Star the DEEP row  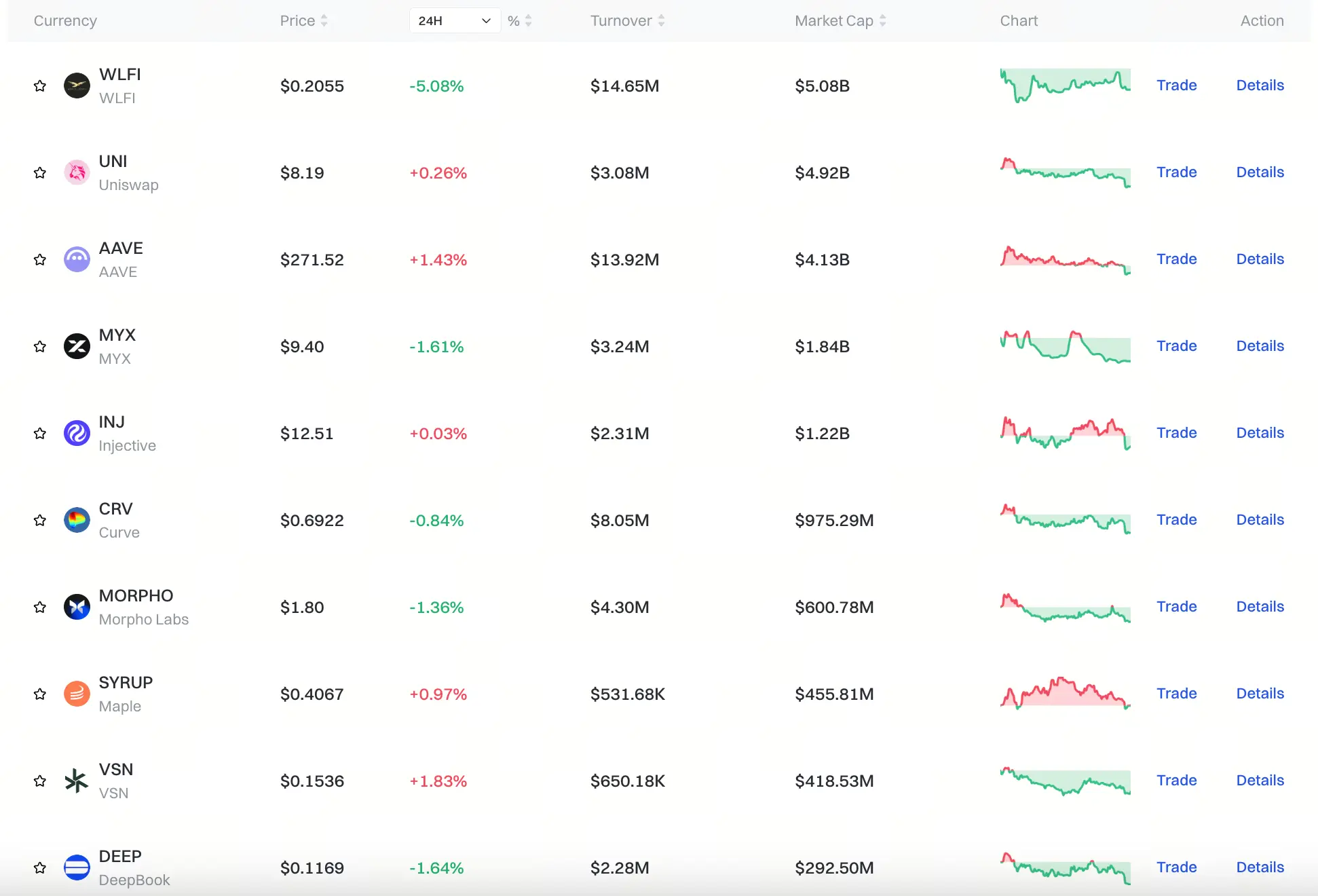[40, 868]
